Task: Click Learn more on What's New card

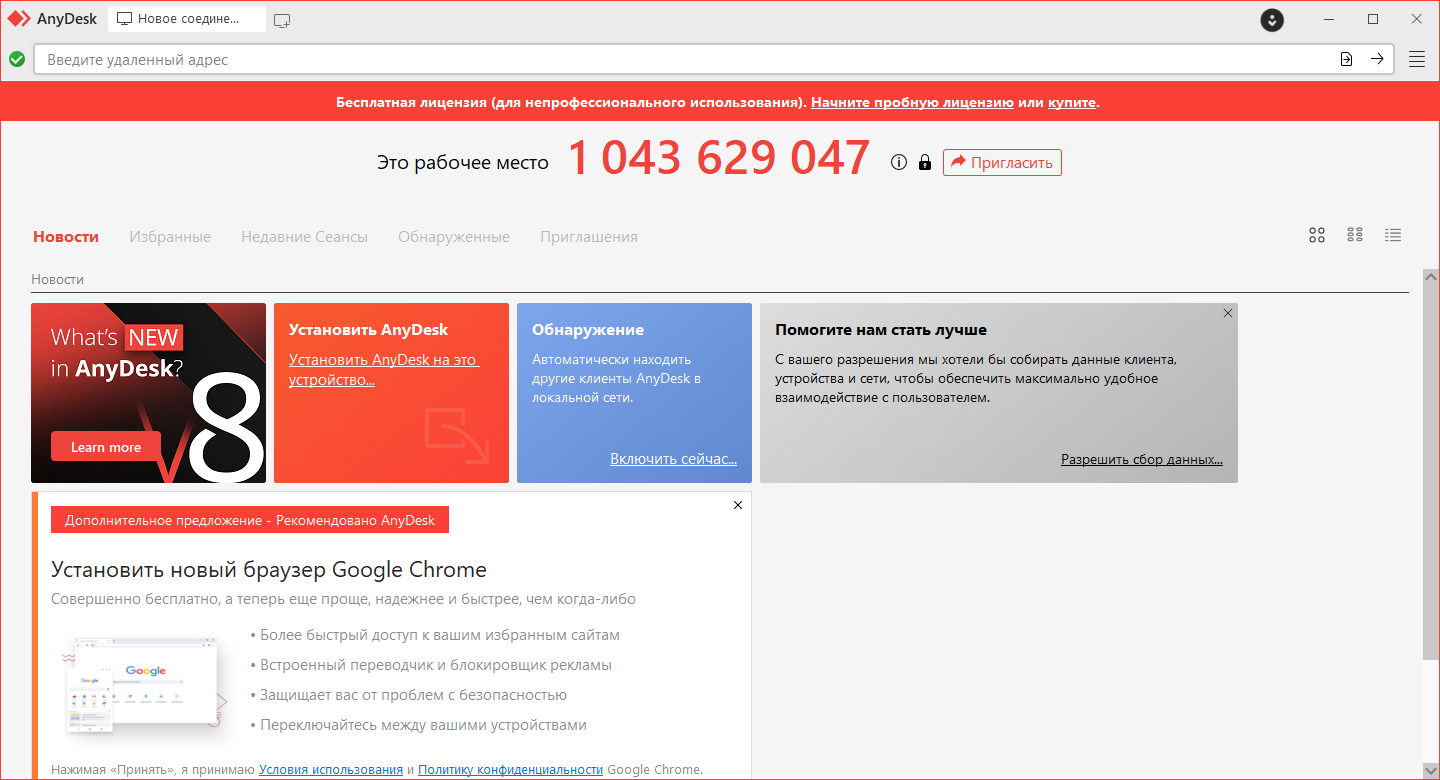Action: (106, 447)
